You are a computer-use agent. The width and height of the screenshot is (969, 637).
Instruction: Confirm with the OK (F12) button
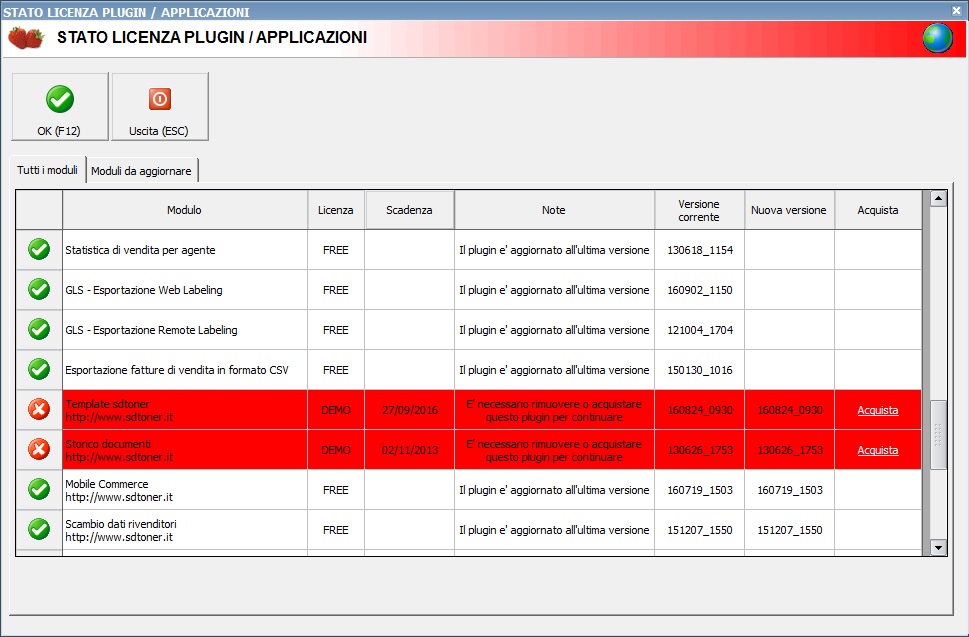point(60,107)
